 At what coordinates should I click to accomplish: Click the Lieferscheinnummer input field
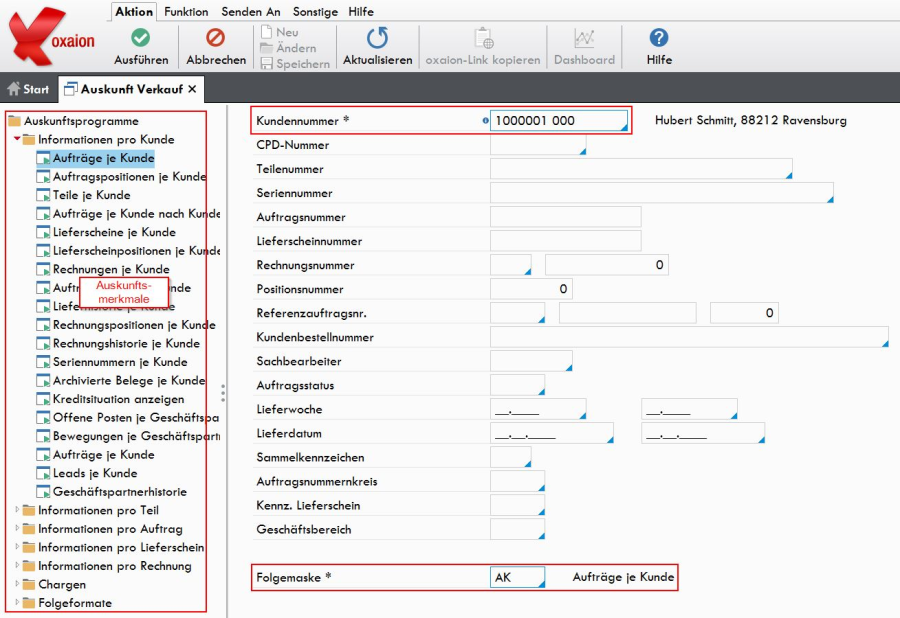point(565,241)
